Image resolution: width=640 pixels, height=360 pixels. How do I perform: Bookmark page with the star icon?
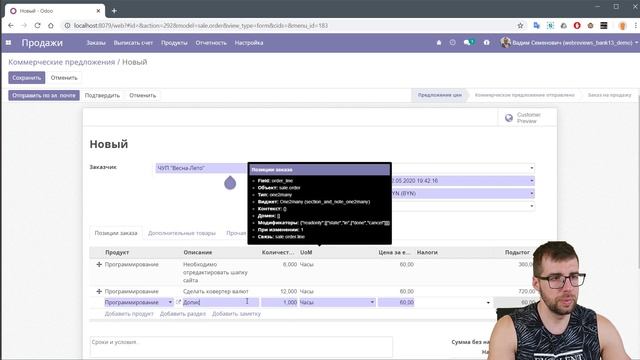(x=520, y=25)
